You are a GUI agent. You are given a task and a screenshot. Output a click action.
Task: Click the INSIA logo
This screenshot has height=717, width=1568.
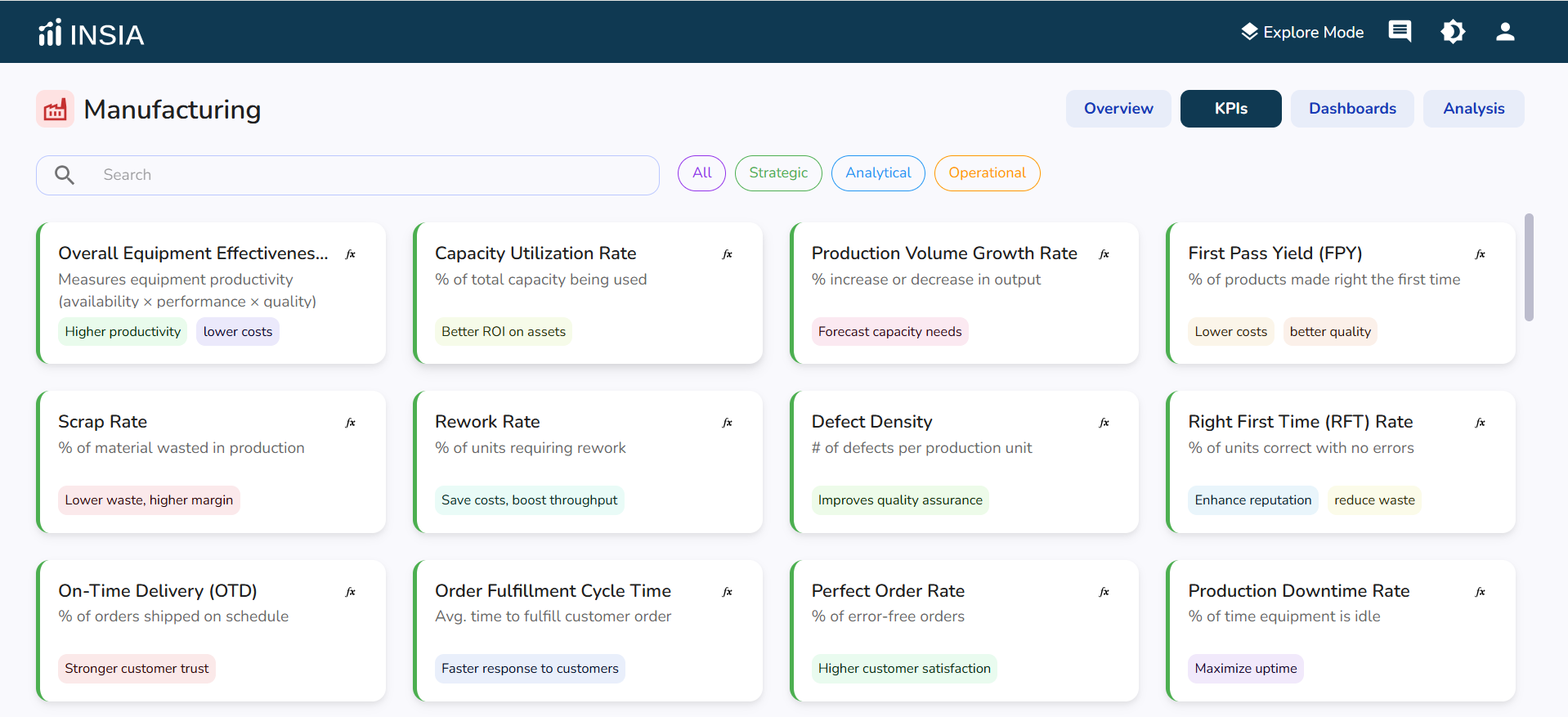tap(91, 34)
